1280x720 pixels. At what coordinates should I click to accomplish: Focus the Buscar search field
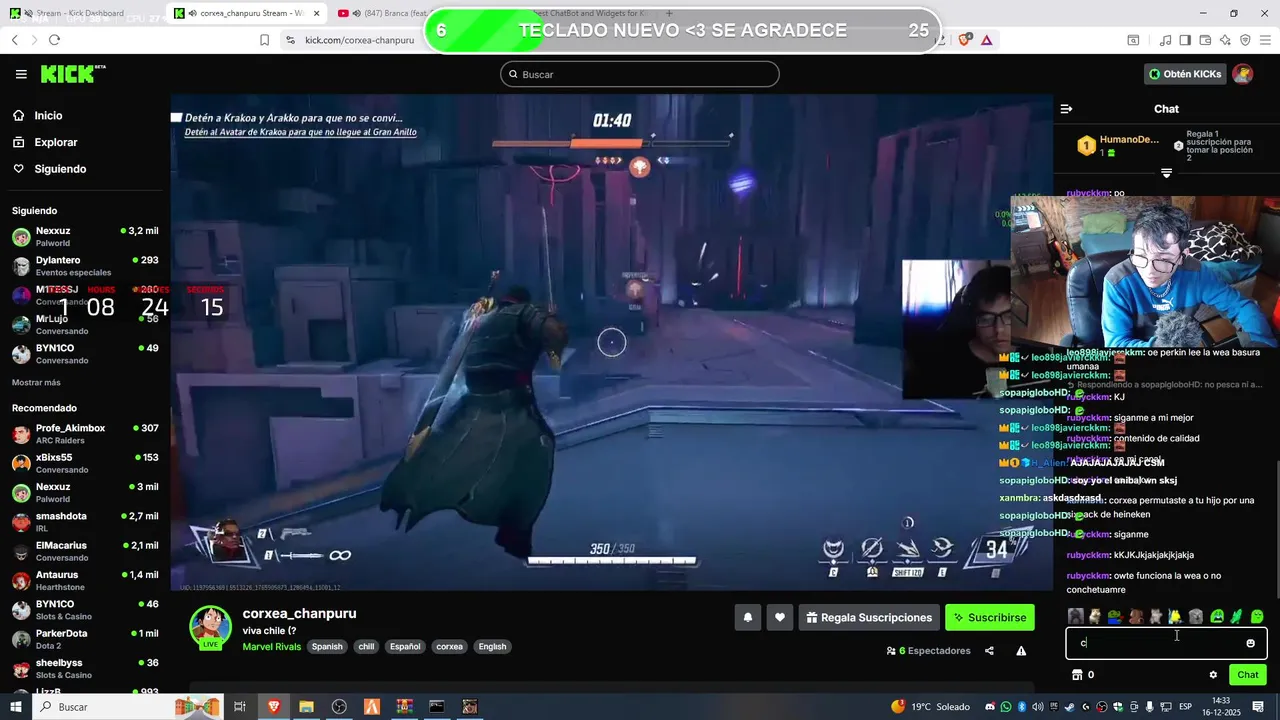pos(639,74)
